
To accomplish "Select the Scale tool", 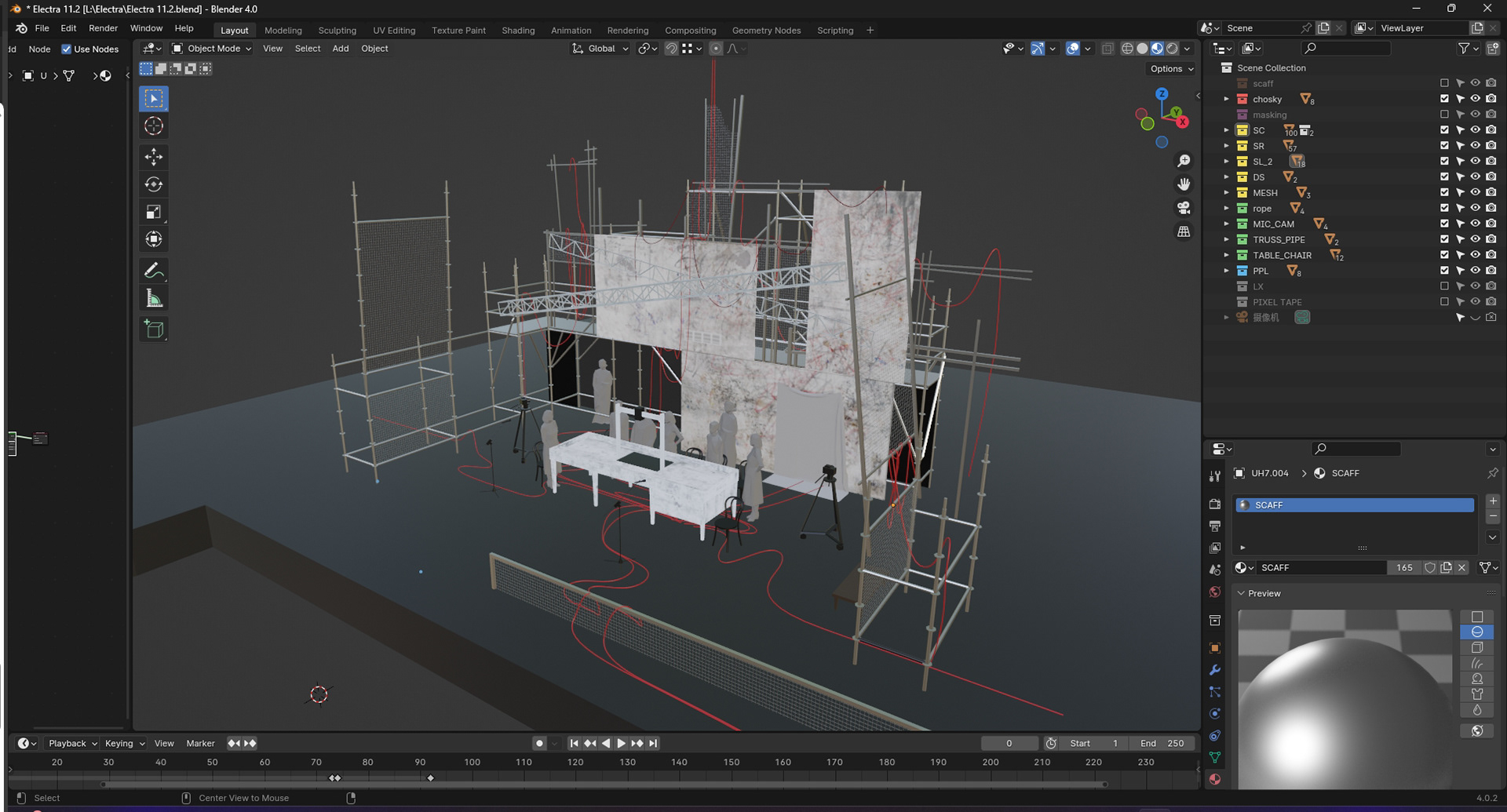I will (154, 212).
